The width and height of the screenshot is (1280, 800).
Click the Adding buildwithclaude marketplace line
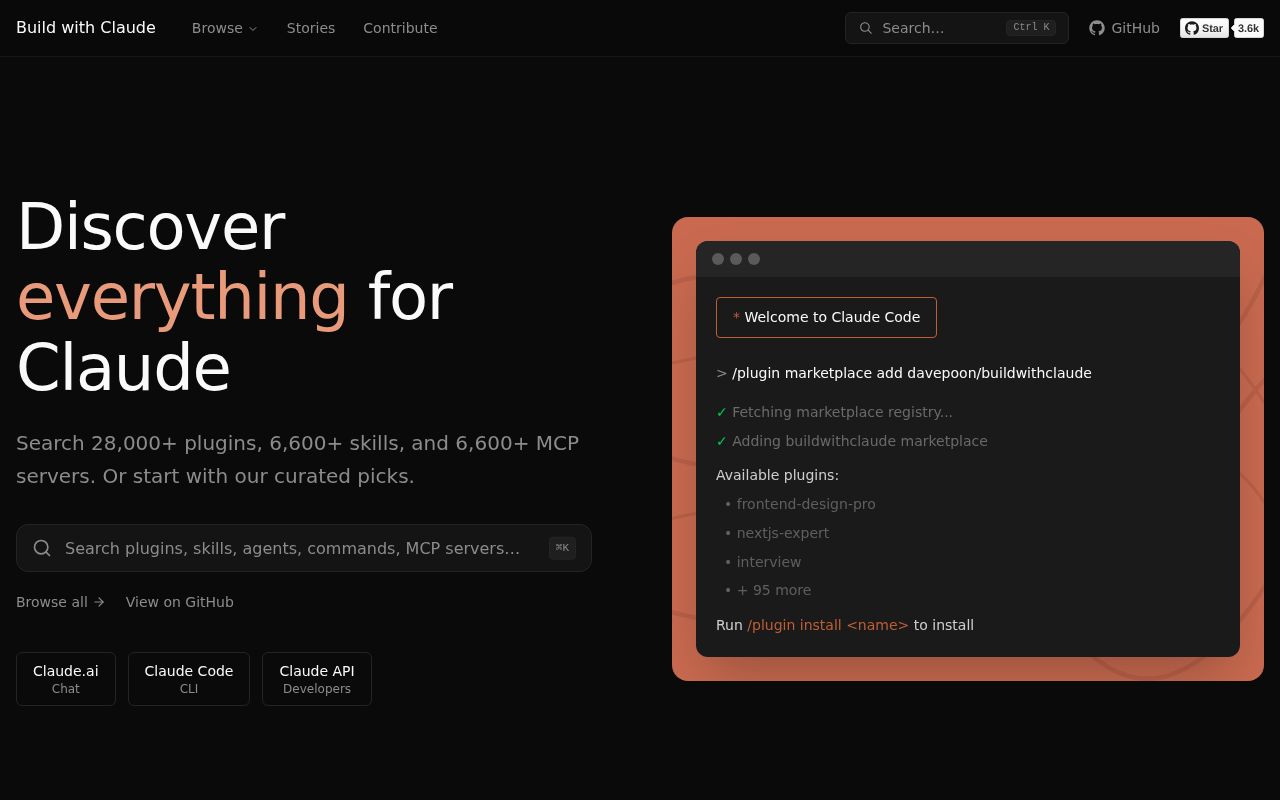[852, 441]
